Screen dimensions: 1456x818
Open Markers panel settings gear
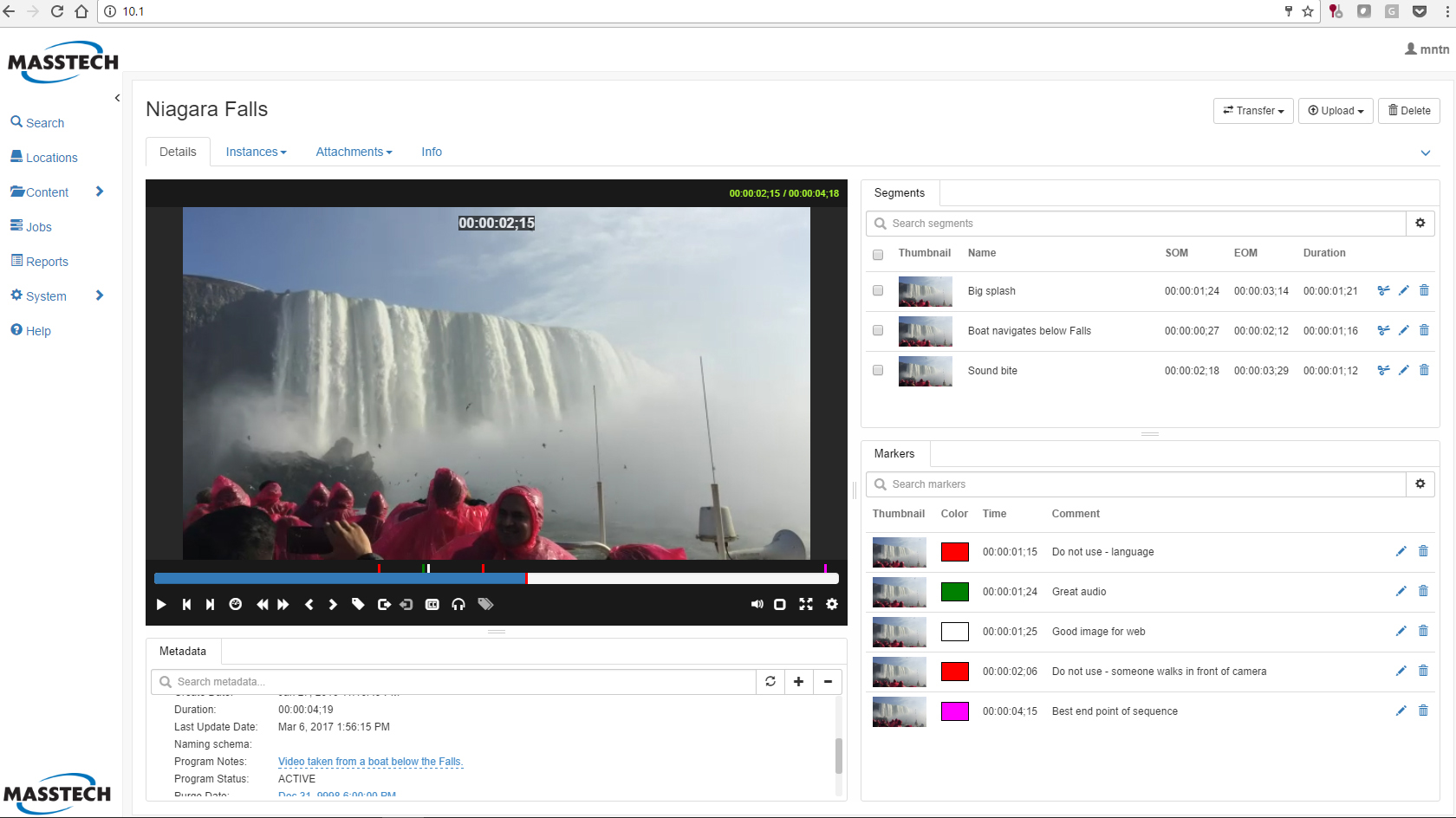[x=1420, y=484]
